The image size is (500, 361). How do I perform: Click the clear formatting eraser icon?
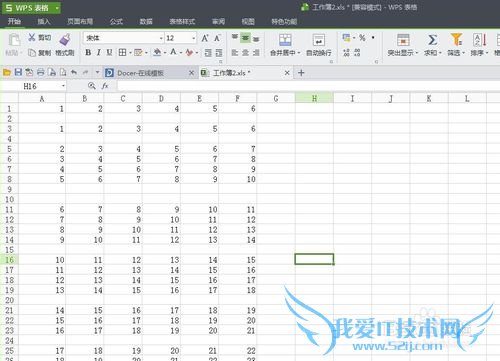(189, 52)
